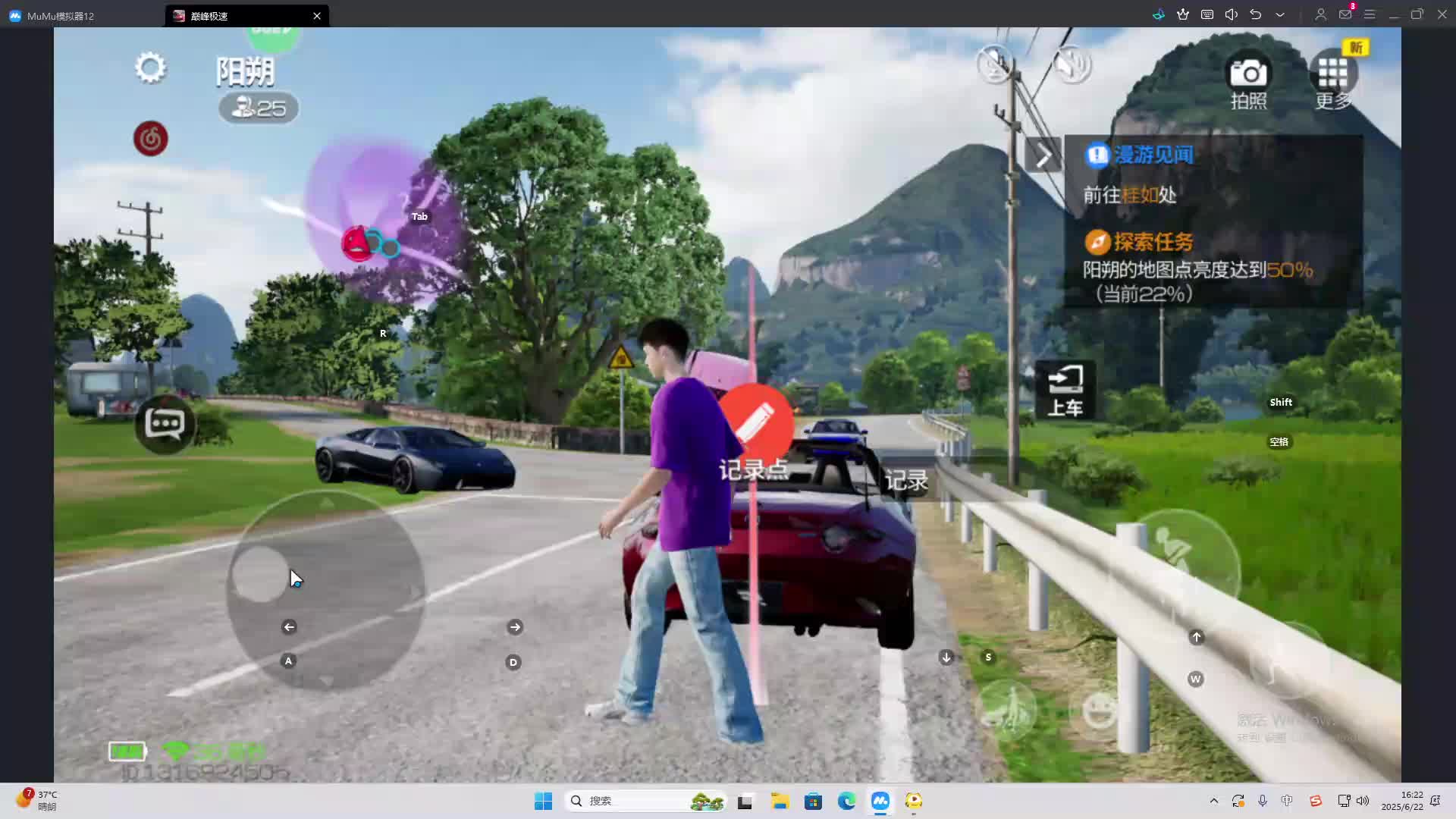Open the MuMu hamburger menu

click(x=1370, y=14)
